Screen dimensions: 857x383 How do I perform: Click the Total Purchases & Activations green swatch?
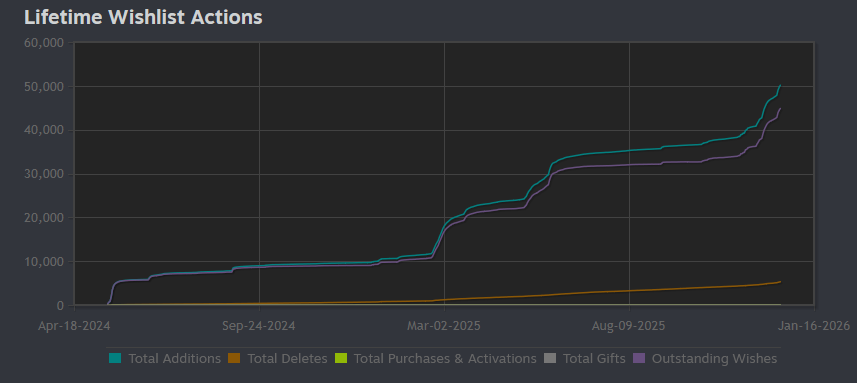341,359
